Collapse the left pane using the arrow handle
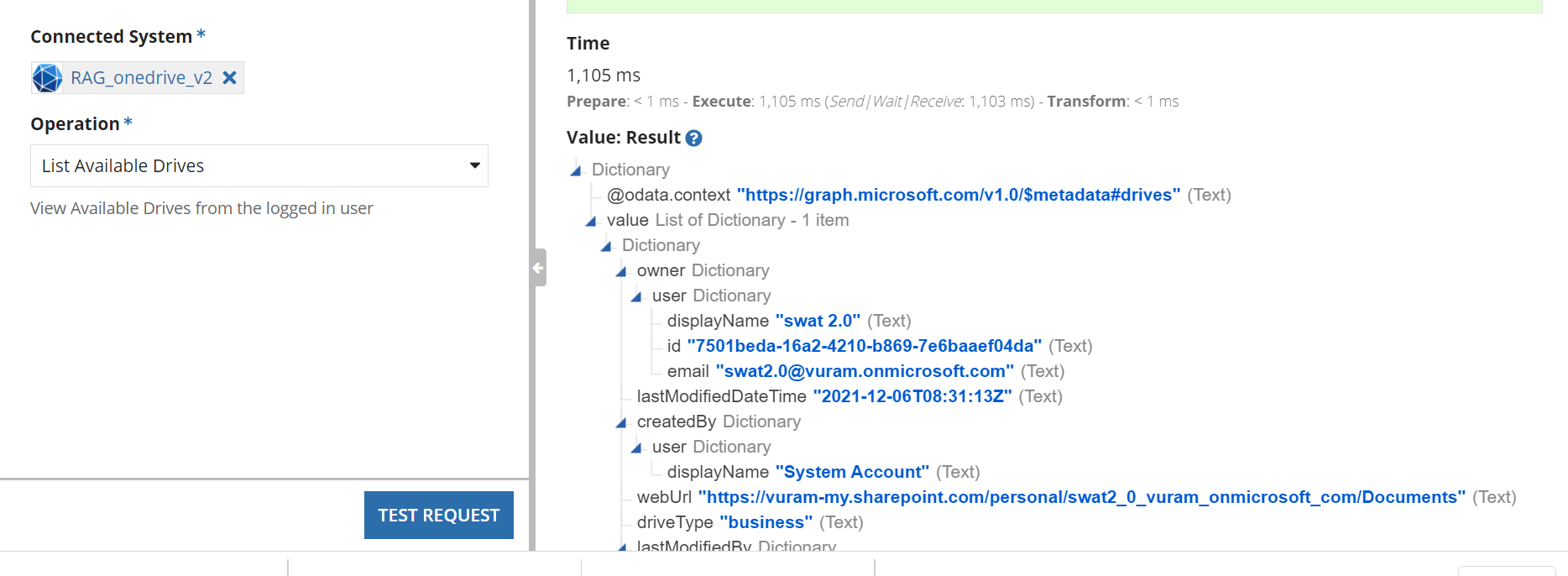The width and height of the screenshot is (1568, 576). coord(538,268)
